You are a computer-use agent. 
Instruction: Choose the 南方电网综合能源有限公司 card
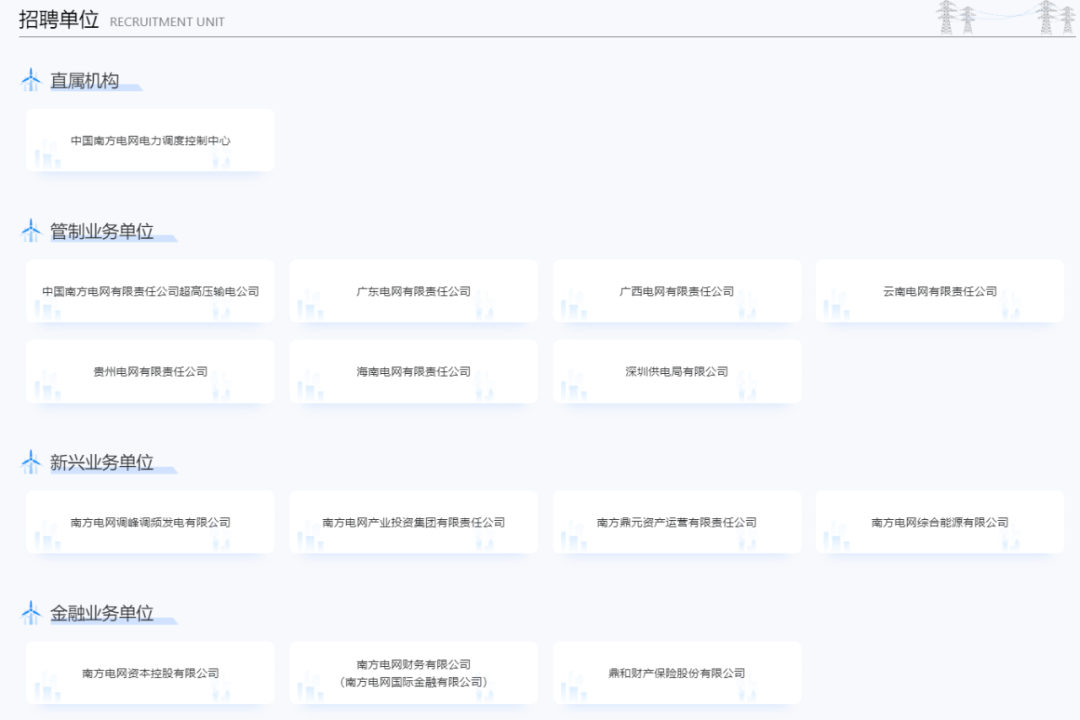(x=939, y=522)
